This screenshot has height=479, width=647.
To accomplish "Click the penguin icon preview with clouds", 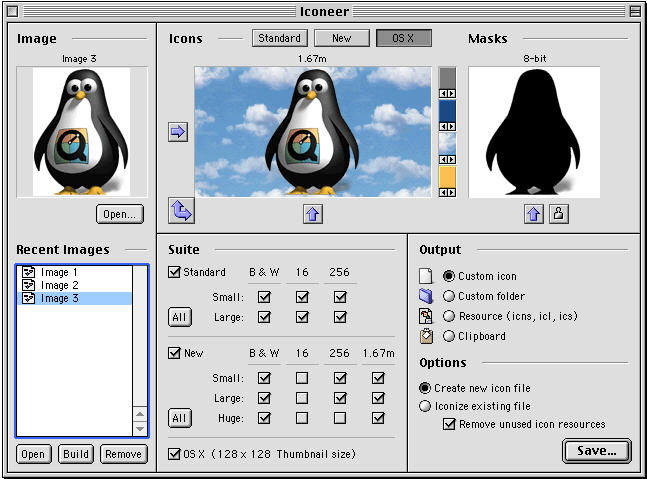I will (313, 132).
